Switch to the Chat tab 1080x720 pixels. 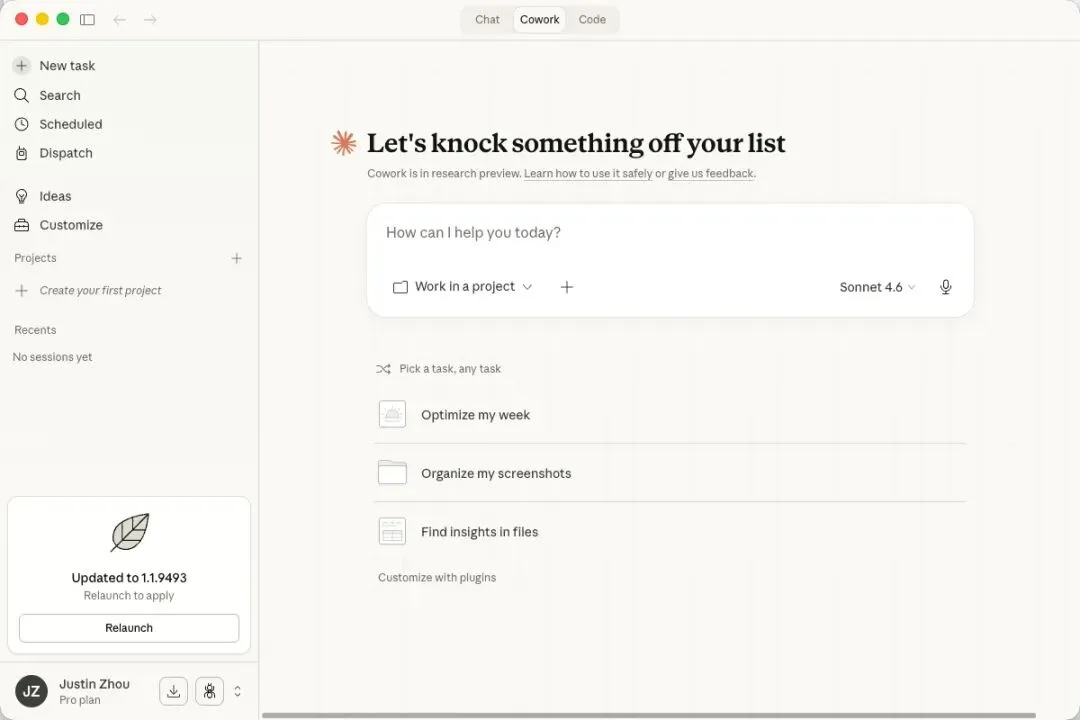click(x=487, y=20)
